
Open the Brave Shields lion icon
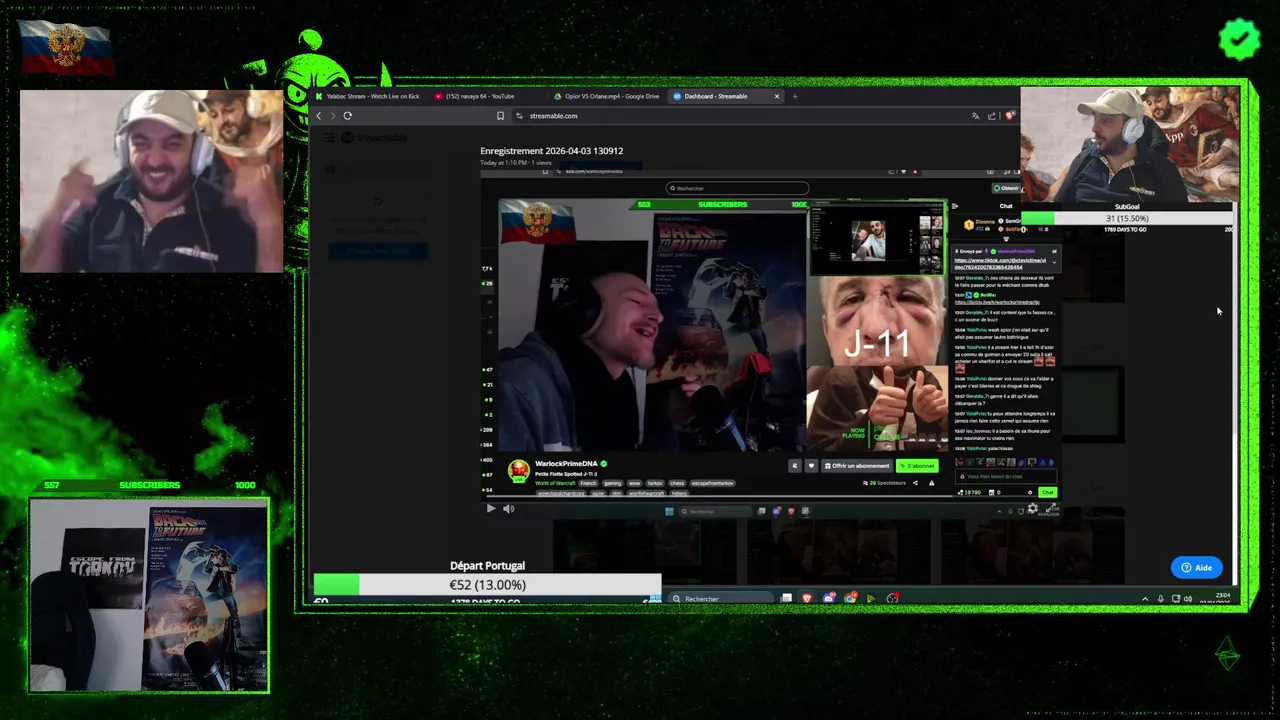pos(1010,116)
